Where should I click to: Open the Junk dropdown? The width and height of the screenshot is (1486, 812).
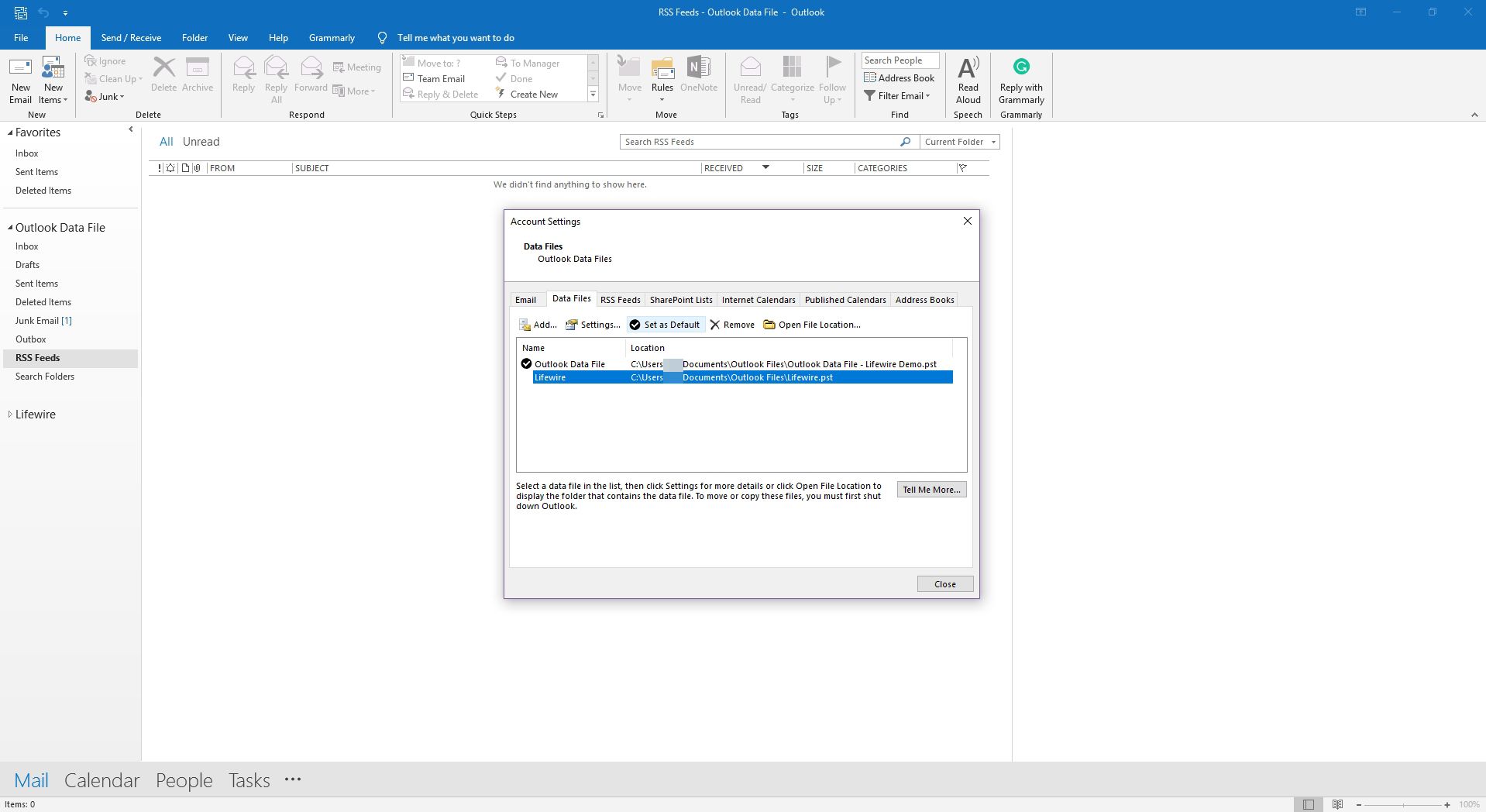click(x=105, y=97)
